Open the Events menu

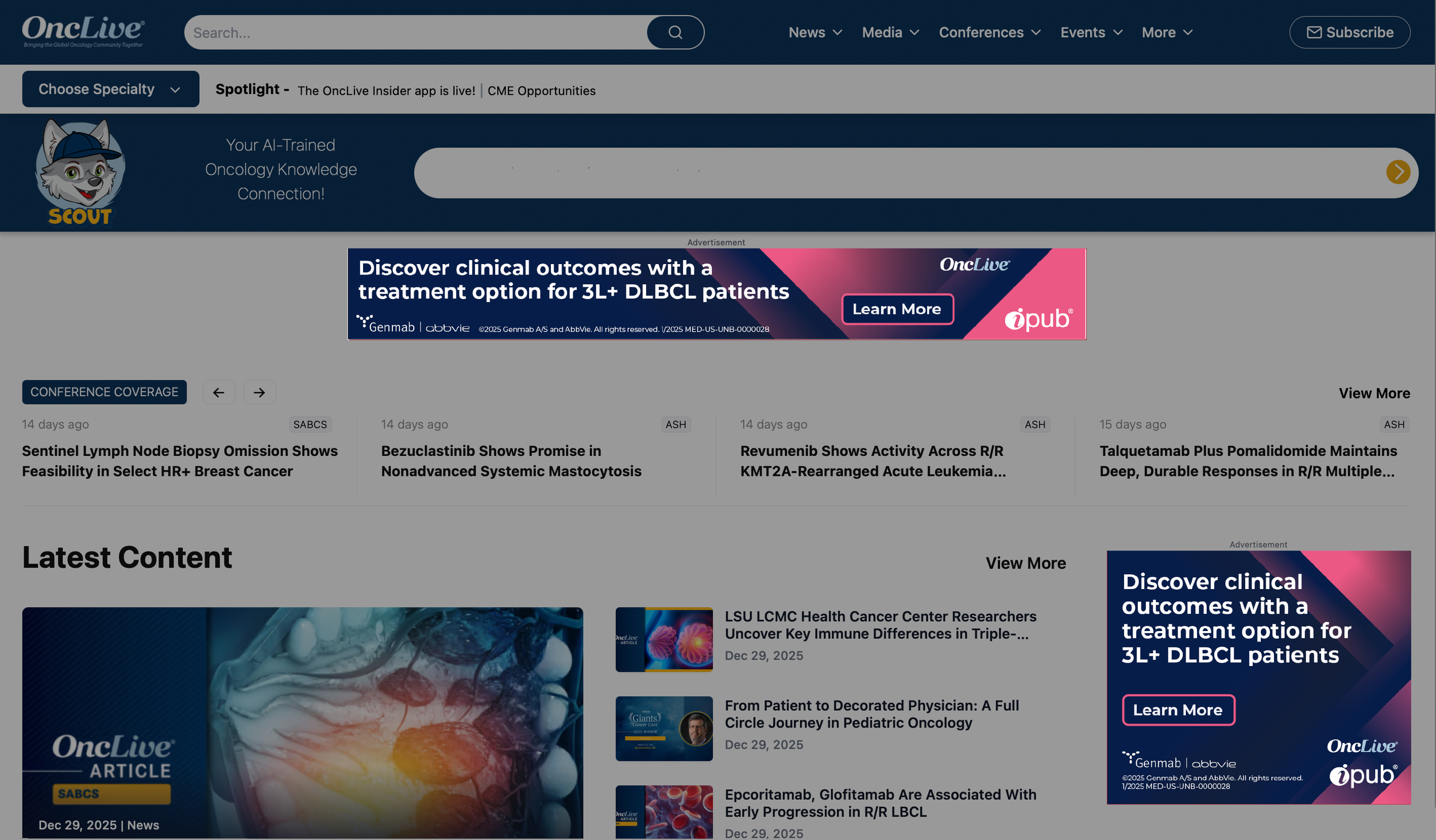pyautogui.click(x=1090, y=32)
